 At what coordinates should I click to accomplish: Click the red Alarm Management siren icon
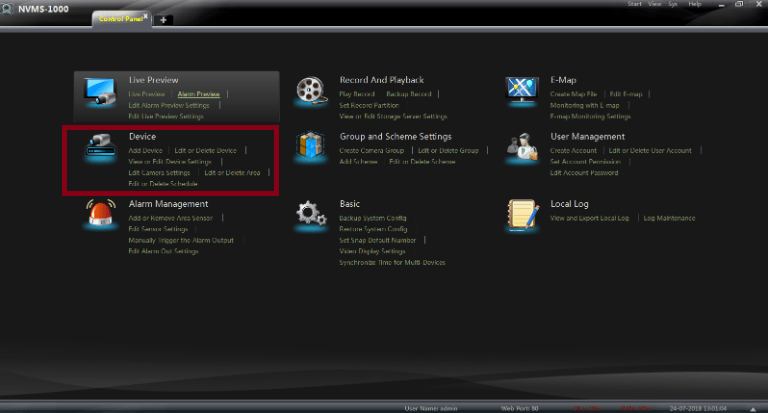tap(100, 215)
